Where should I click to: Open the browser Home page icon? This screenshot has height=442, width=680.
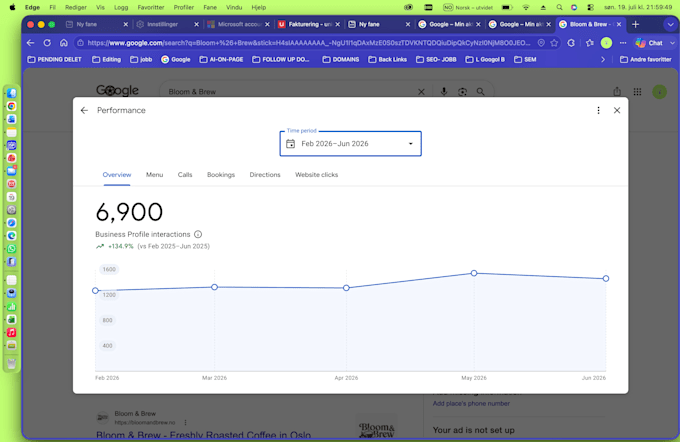[64, 43]
